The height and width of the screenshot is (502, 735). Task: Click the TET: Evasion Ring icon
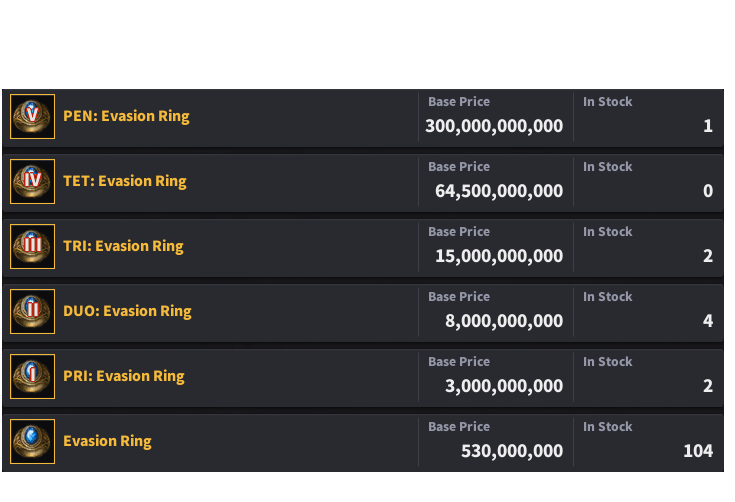click(x=33, y=182)
